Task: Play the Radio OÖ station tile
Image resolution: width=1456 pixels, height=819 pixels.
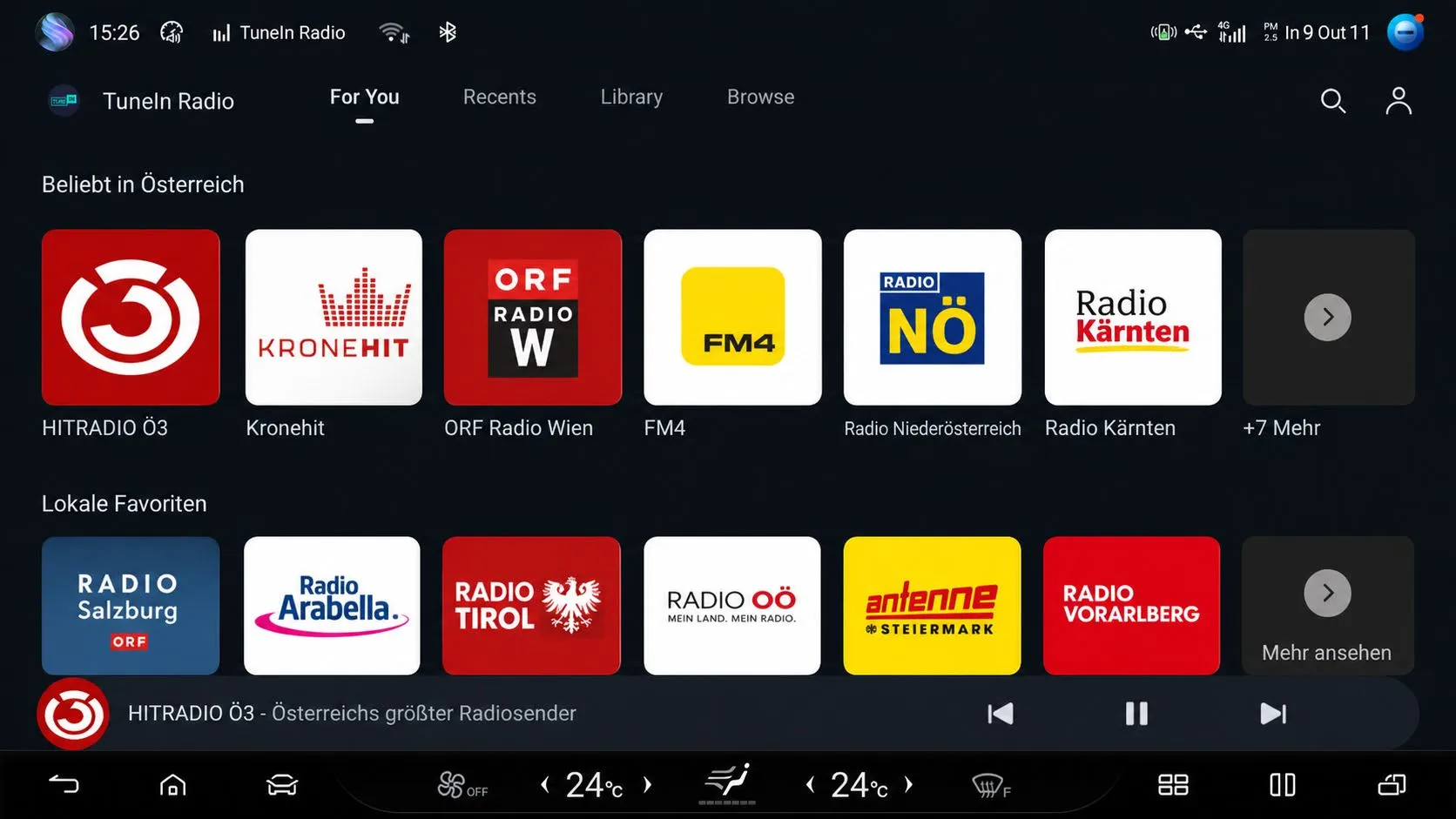Action: point(731,606)
